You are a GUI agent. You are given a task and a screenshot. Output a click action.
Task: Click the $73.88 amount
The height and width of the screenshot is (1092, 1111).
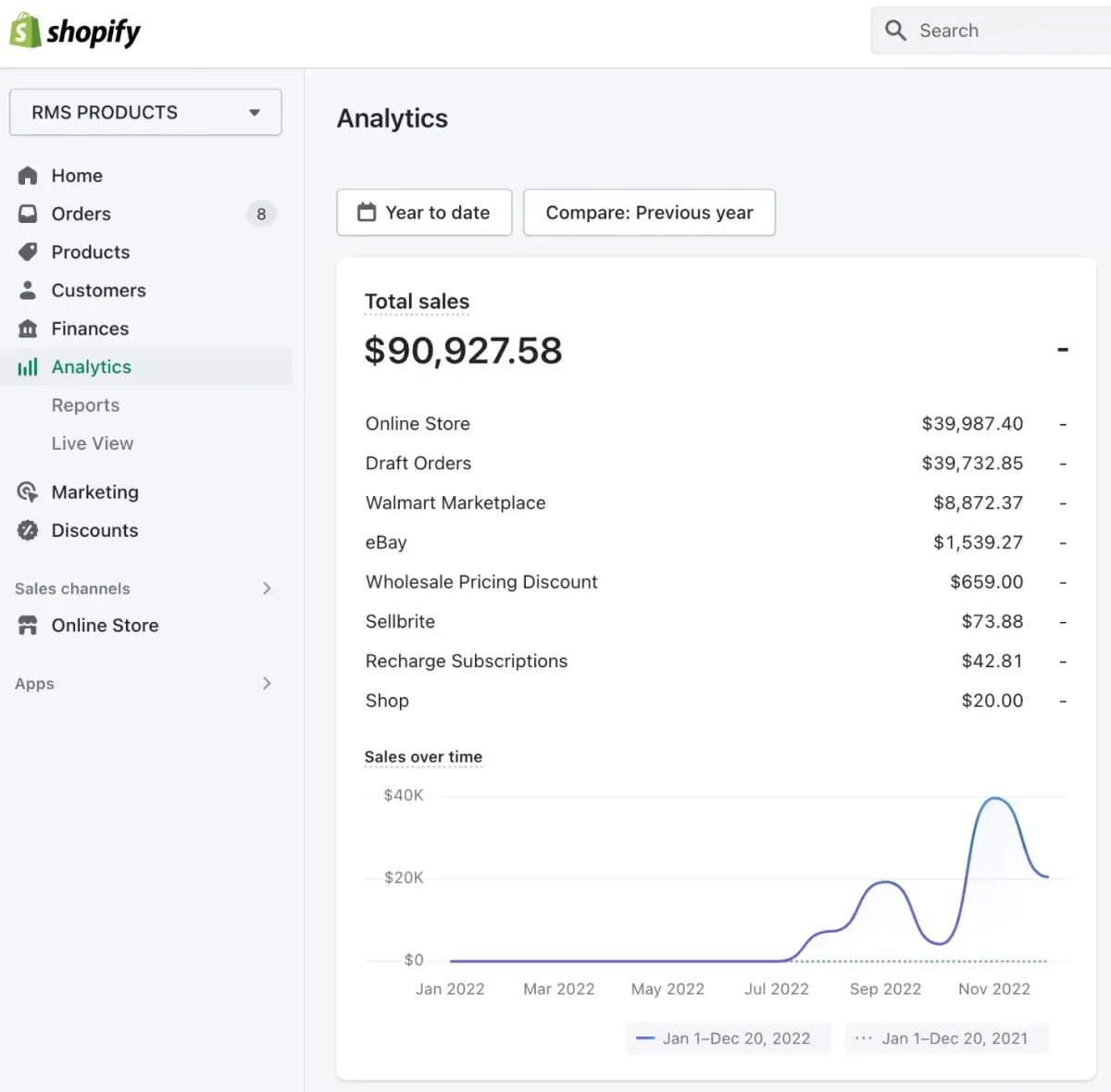coord(992,622)
